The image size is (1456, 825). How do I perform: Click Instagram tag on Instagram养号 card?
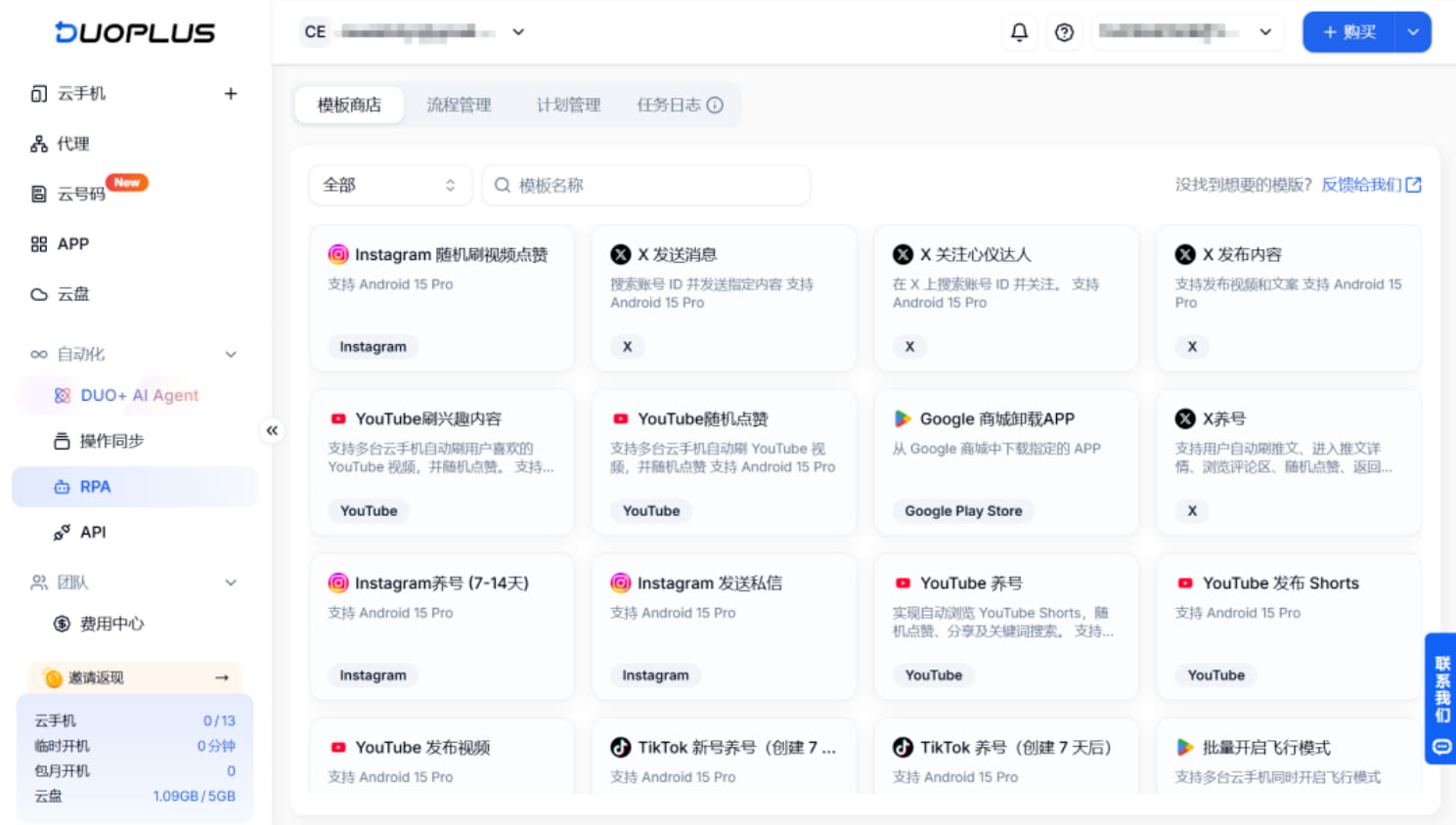(x=373, y=675)
